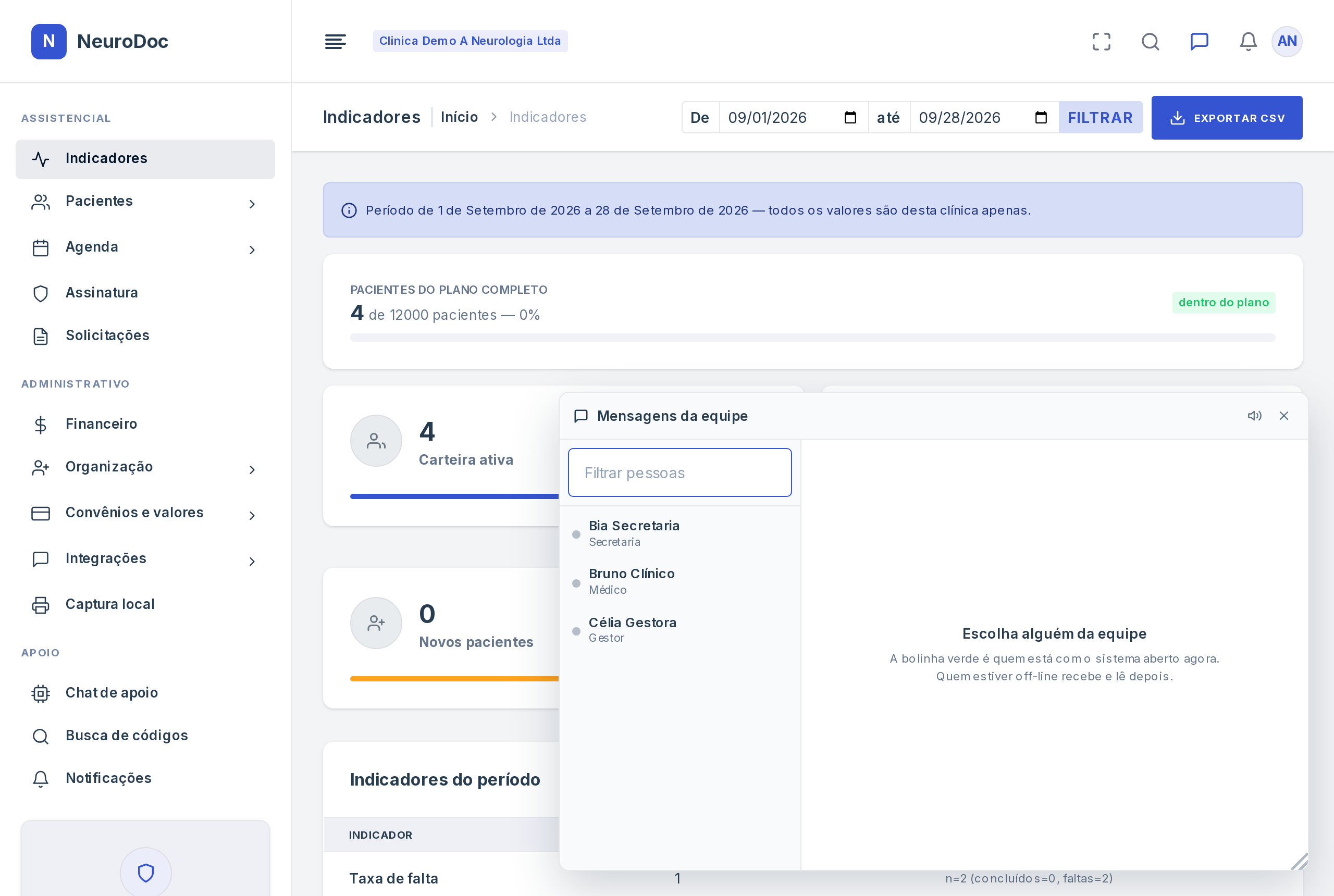Select Bruno Clínico in team list
The width and height of the screenshot is (1334, 896).
pos(680,581)
